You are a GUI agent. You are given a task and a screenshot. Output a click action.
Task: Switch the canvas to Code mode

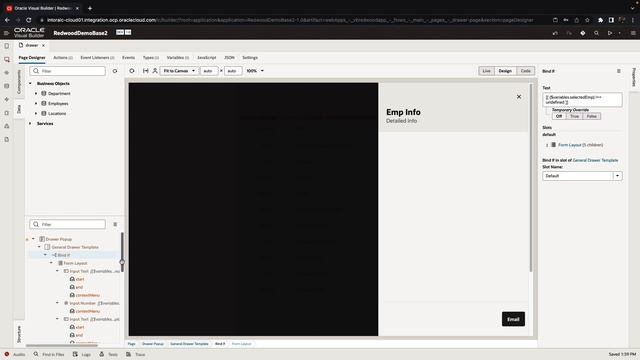[x=525, y=71]
